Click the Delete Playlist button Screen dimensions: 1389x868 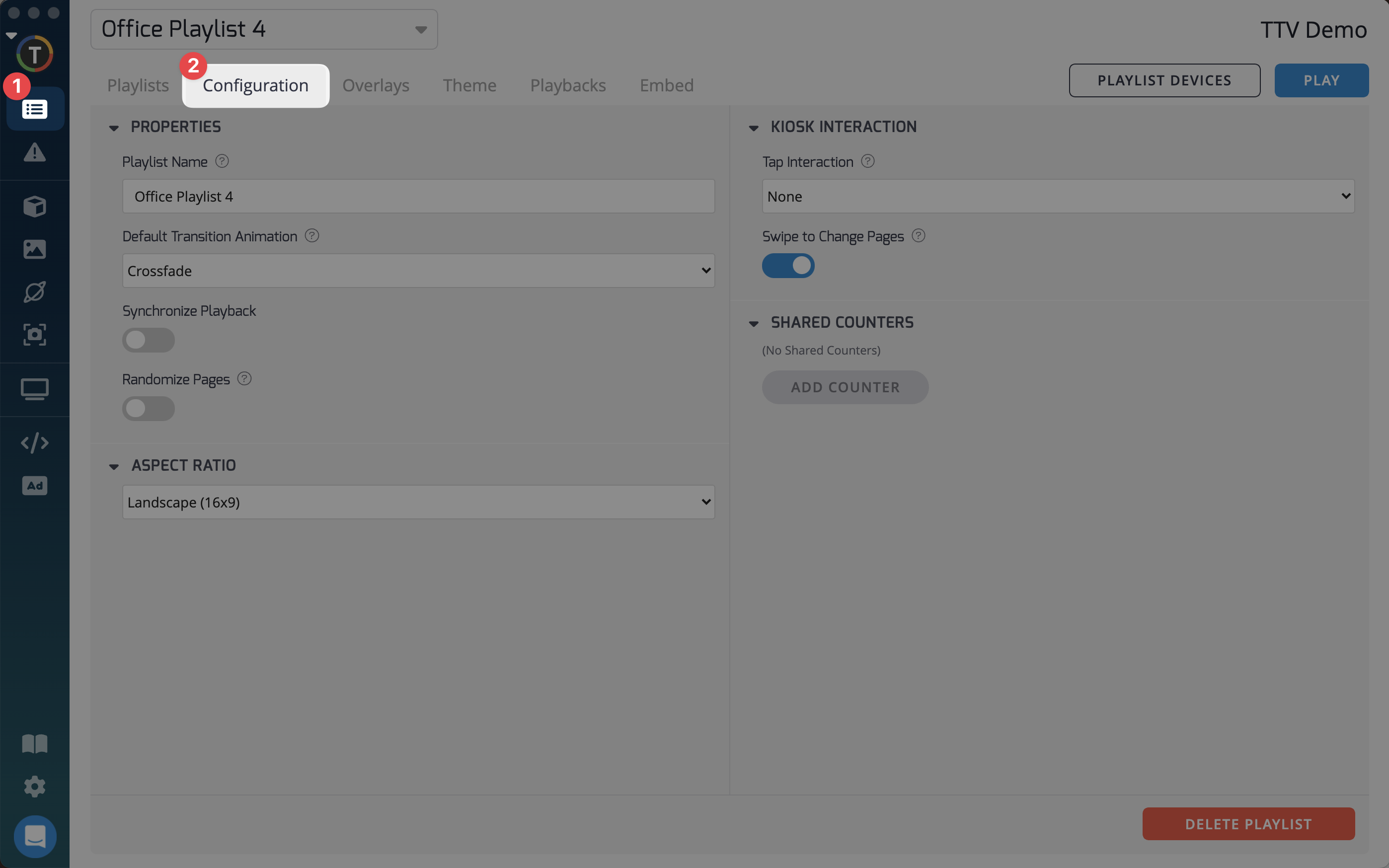[1248, 824]
